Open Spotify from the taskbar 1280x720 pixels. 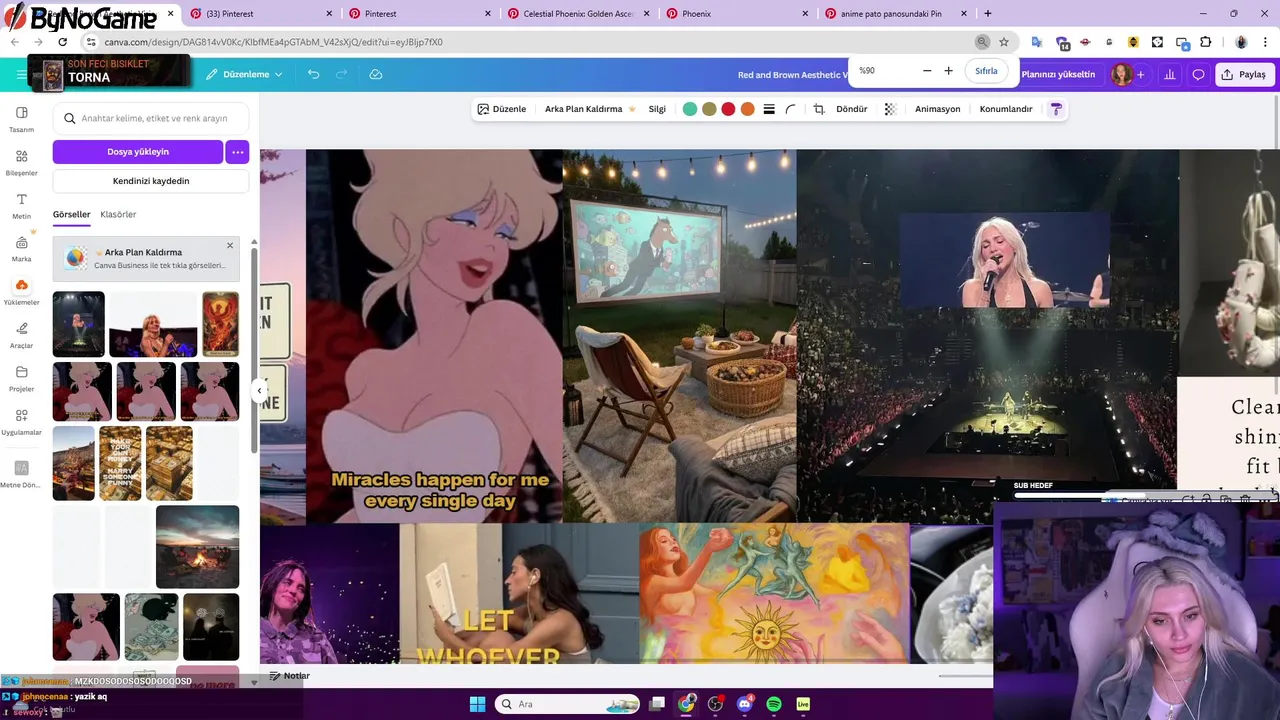(774, 704)
